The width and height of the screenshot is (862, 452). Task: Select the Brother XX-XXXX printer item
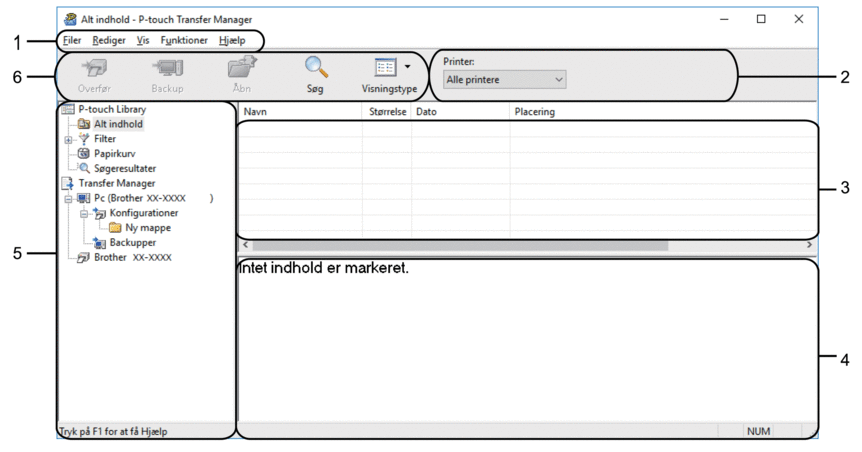tap(132, 257)
